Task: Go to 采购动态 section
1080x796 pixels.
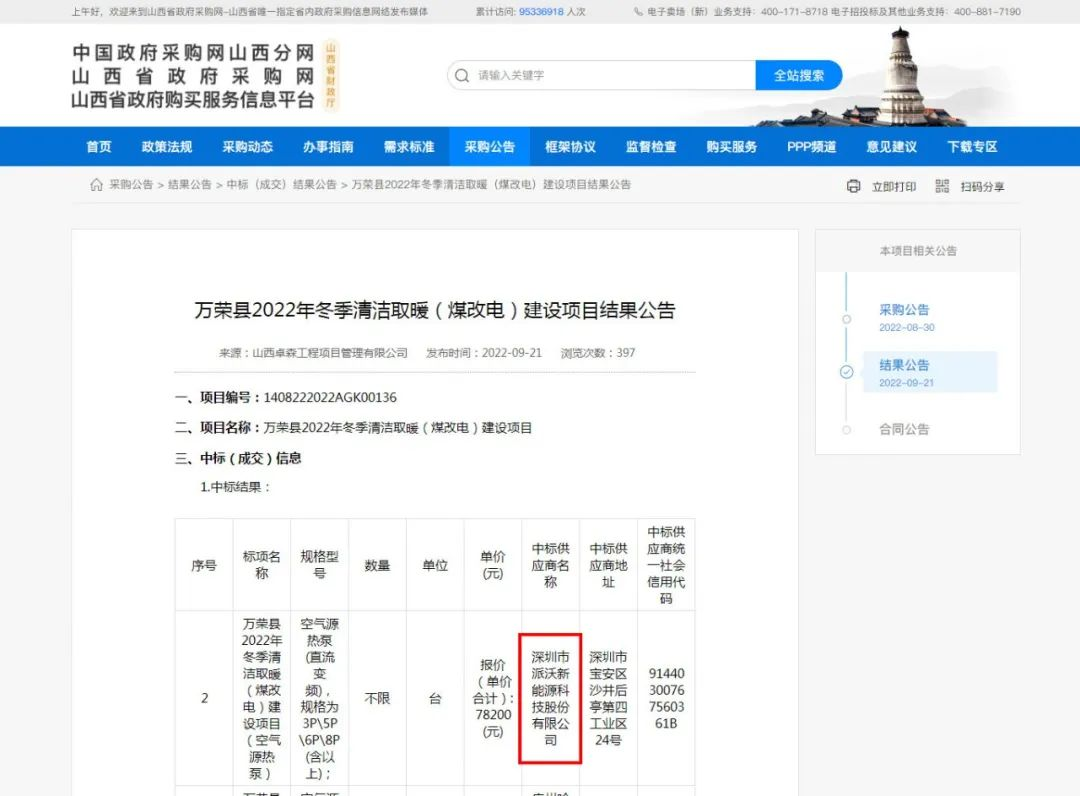Action: coord(247,147)
